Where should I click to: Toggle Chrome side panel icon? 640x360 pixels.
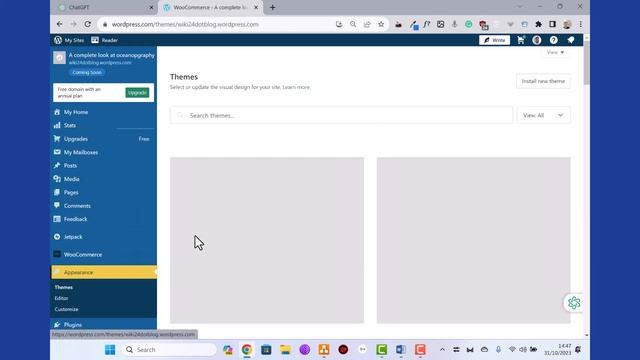(x=552, y=24)
